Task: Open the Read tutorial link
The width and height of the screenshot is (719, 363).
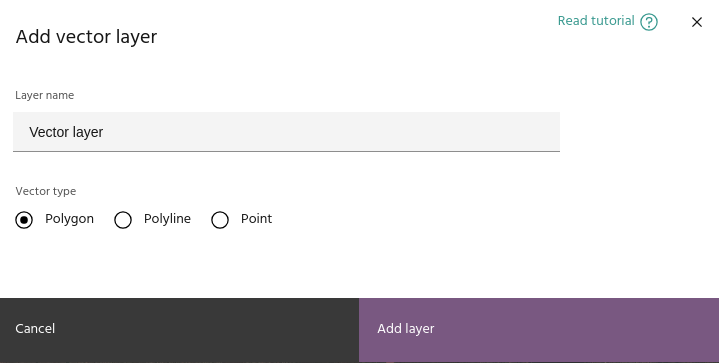Action: [596, 21]
